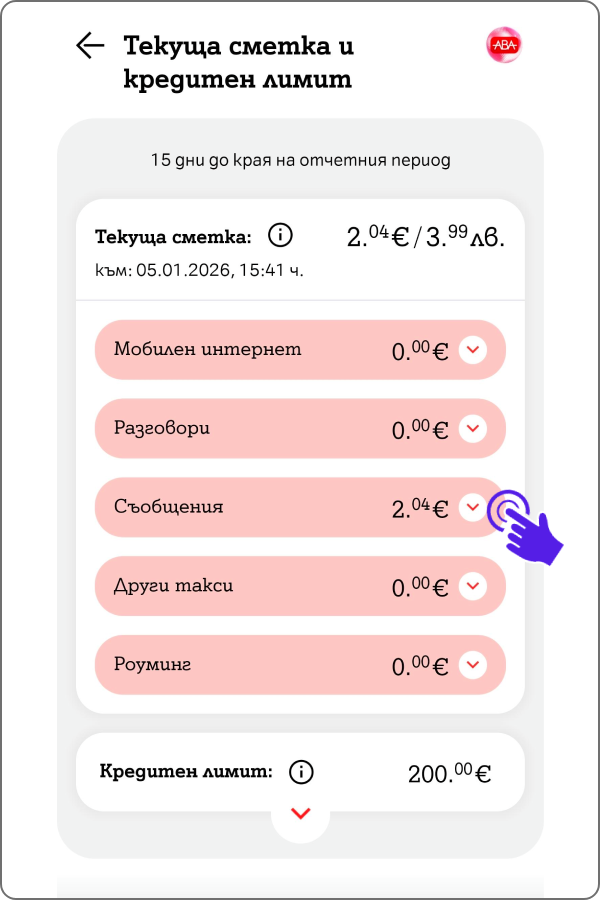Expand the Други такси dropdown arrow

[x=473, y=586]
